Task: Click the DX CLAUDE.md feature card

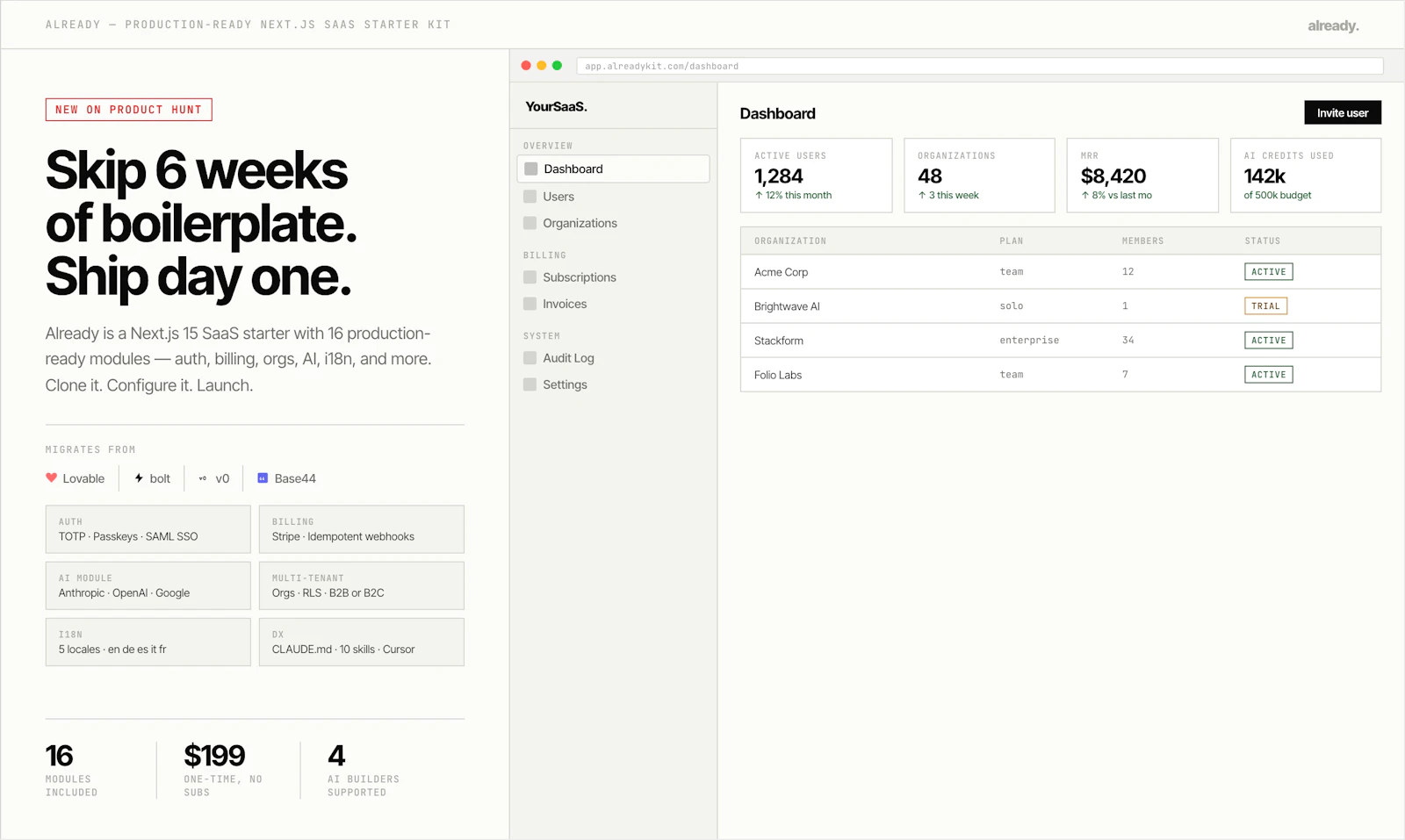Action: (x=362, y=642)
